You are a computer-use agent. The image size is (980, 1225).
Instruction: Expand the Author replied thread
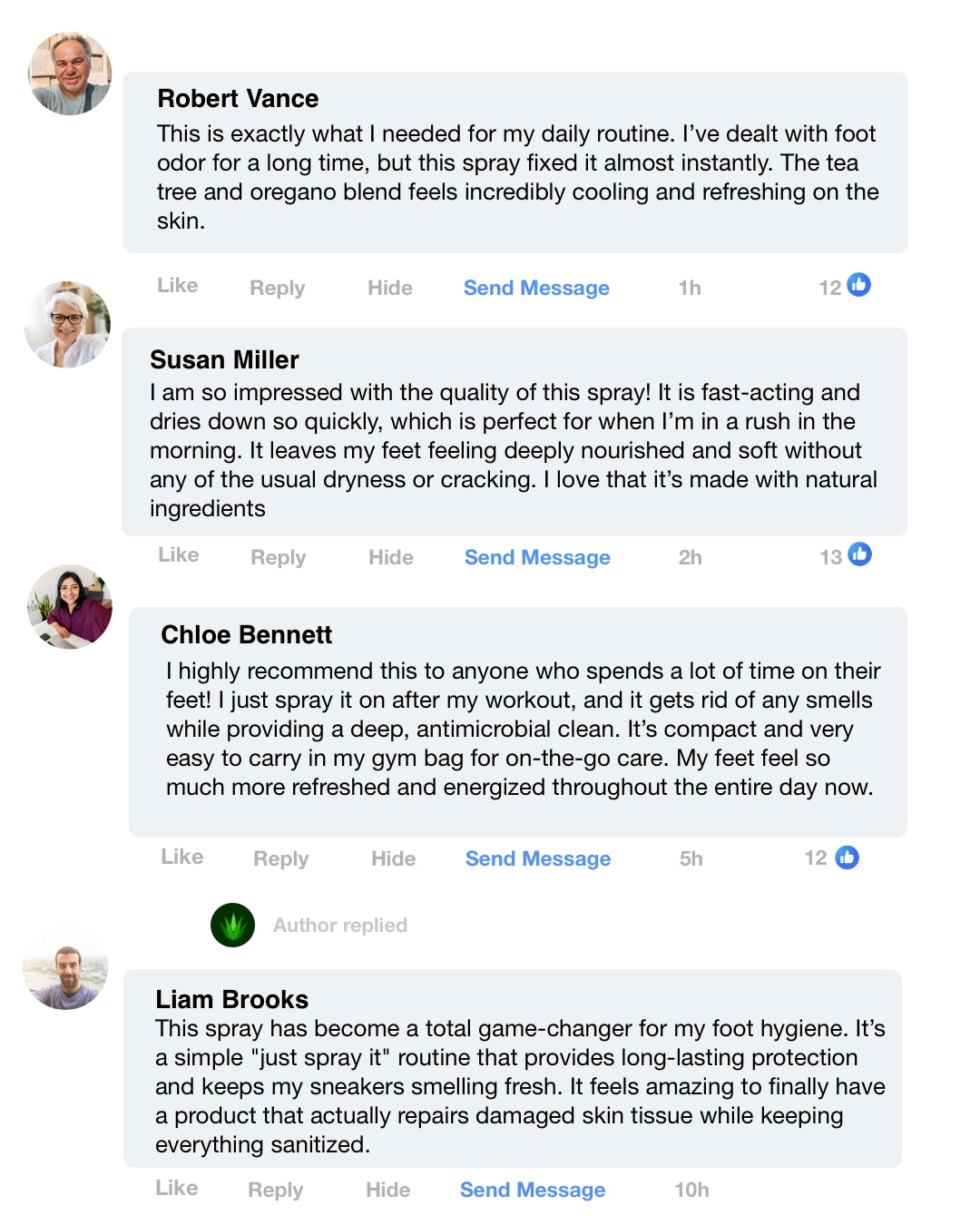(339, 925)
